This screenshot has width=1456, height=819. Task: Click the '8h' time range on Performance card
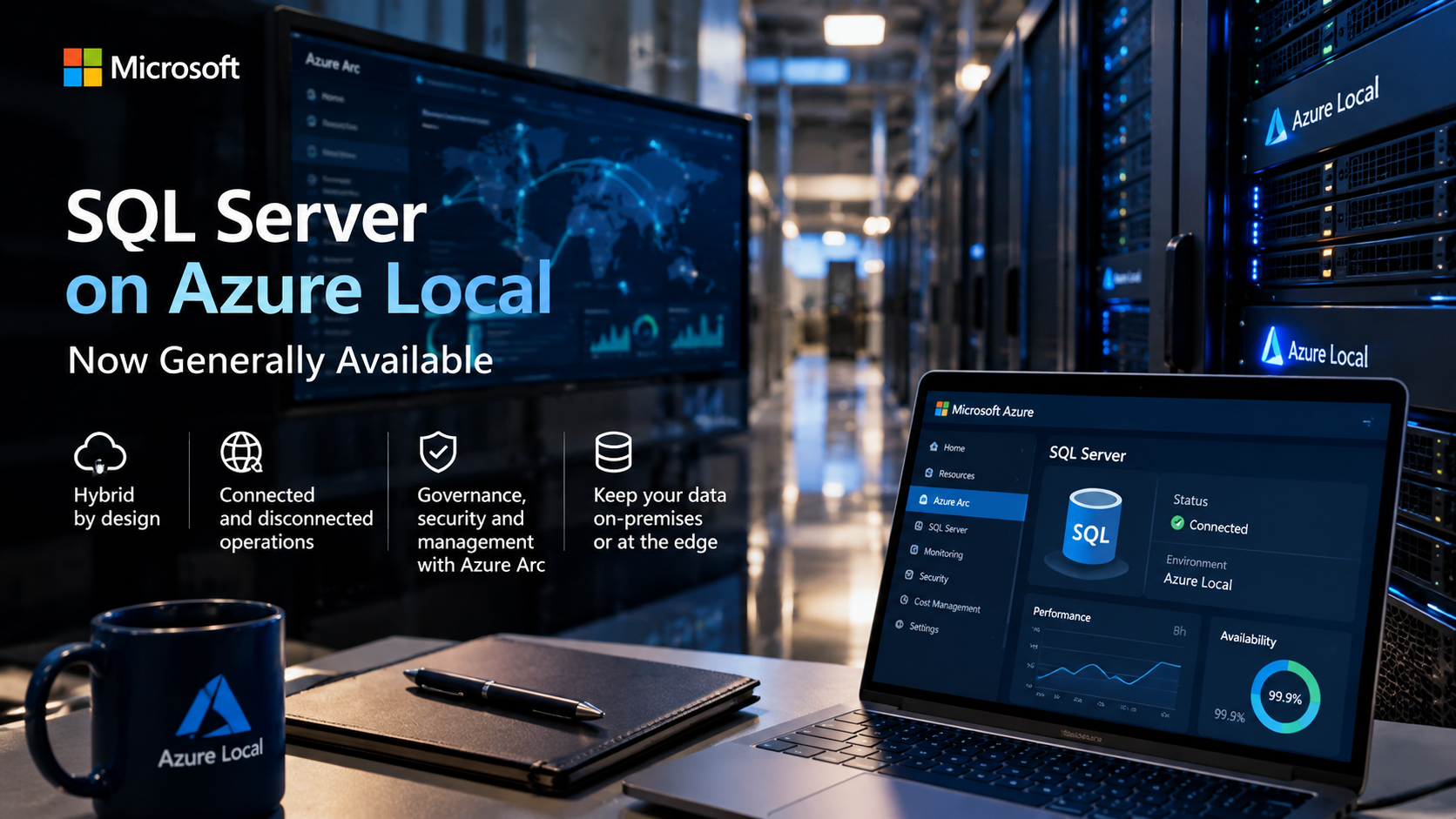pyautogui.click(x=1179, y=631)
